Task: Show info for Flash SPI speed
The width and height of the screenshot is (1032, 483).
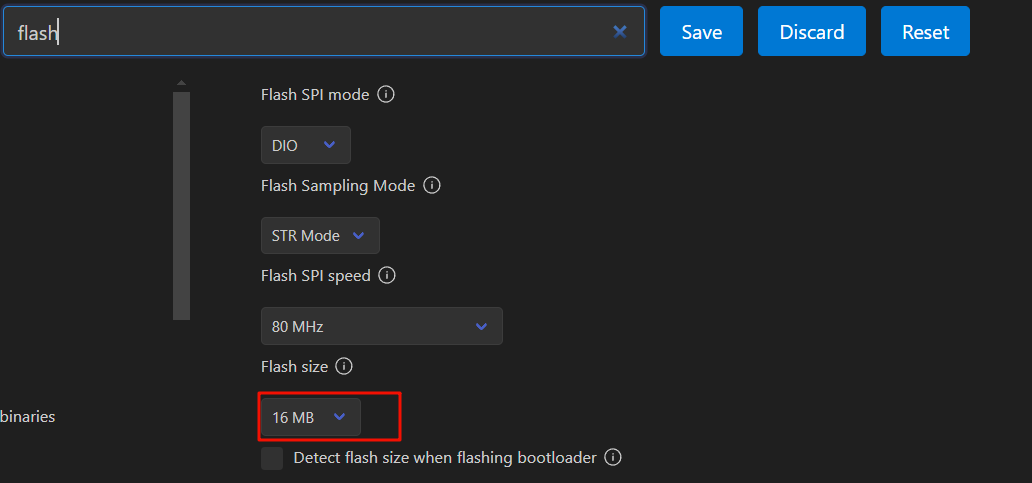Action: [387, 275]
